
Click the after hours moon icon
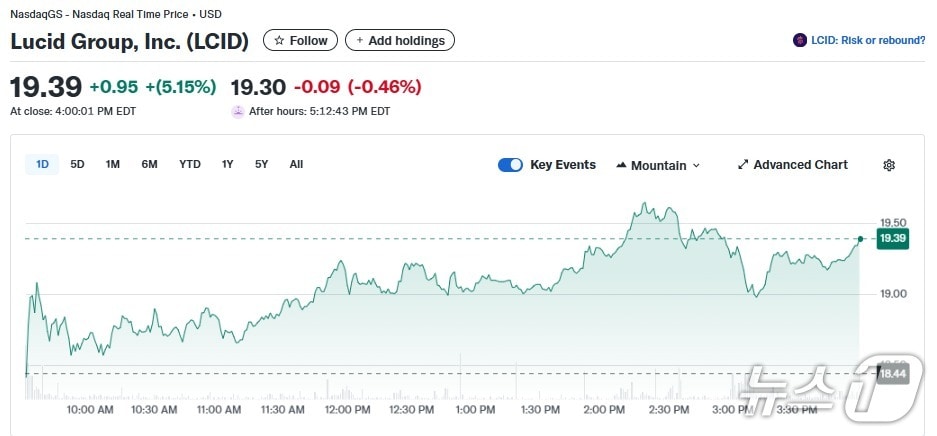[x=238, y=112]
